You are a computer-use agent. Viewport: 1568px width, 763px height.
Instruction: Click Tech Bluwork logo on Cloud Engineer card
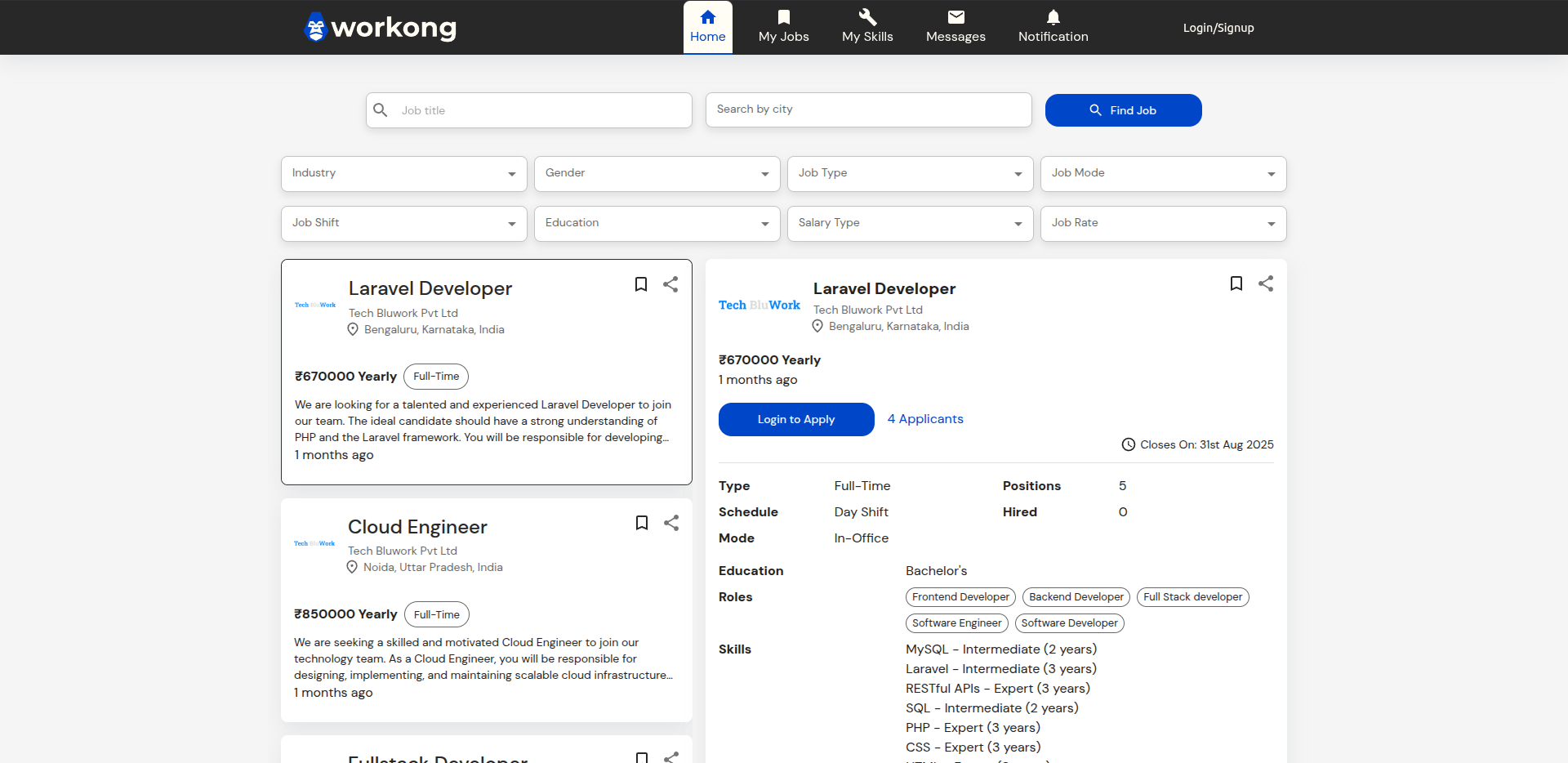pyautogui.click(x=314, y=543)
